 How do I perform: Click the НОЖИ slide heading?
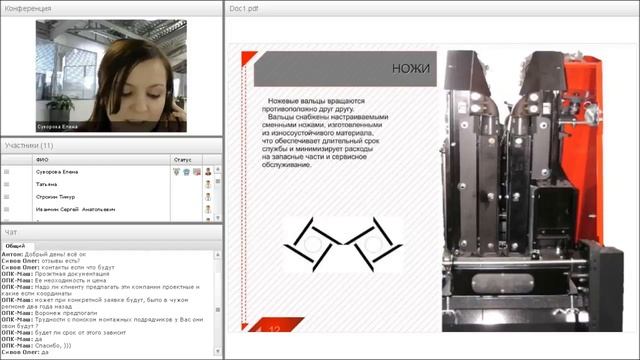411,68
